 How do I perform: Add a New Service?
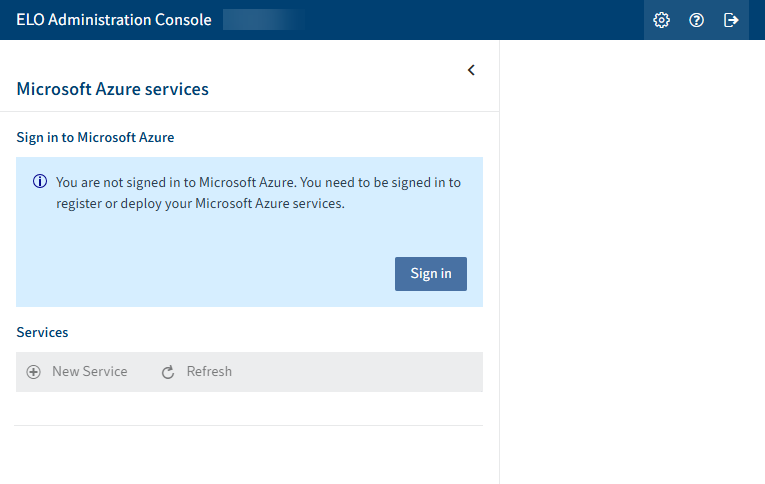click(x=77, y=372)
